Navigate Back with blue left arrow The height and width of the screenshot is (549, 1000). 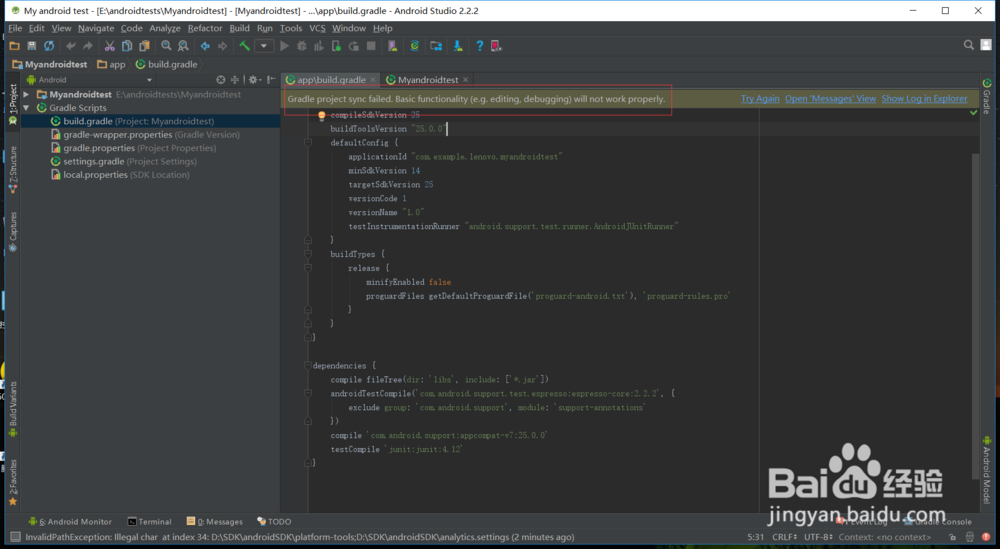[205, 46]
